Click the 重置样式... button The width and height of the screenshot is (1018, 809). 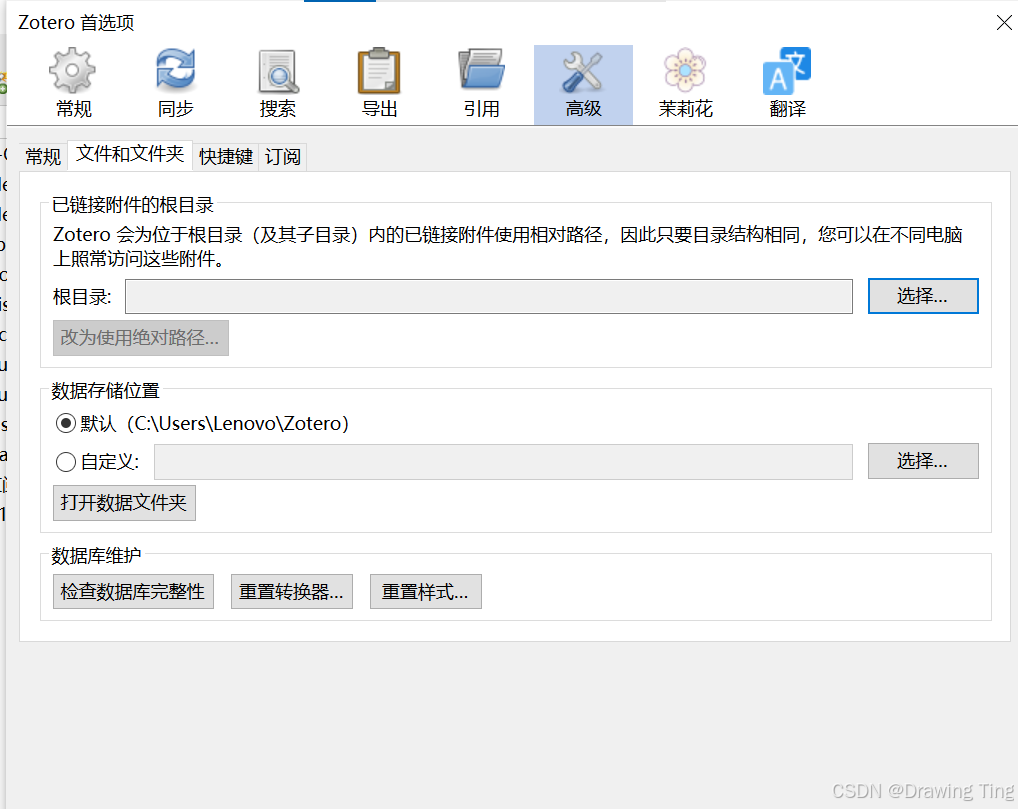pyautogui.click(x=425, y=591)
